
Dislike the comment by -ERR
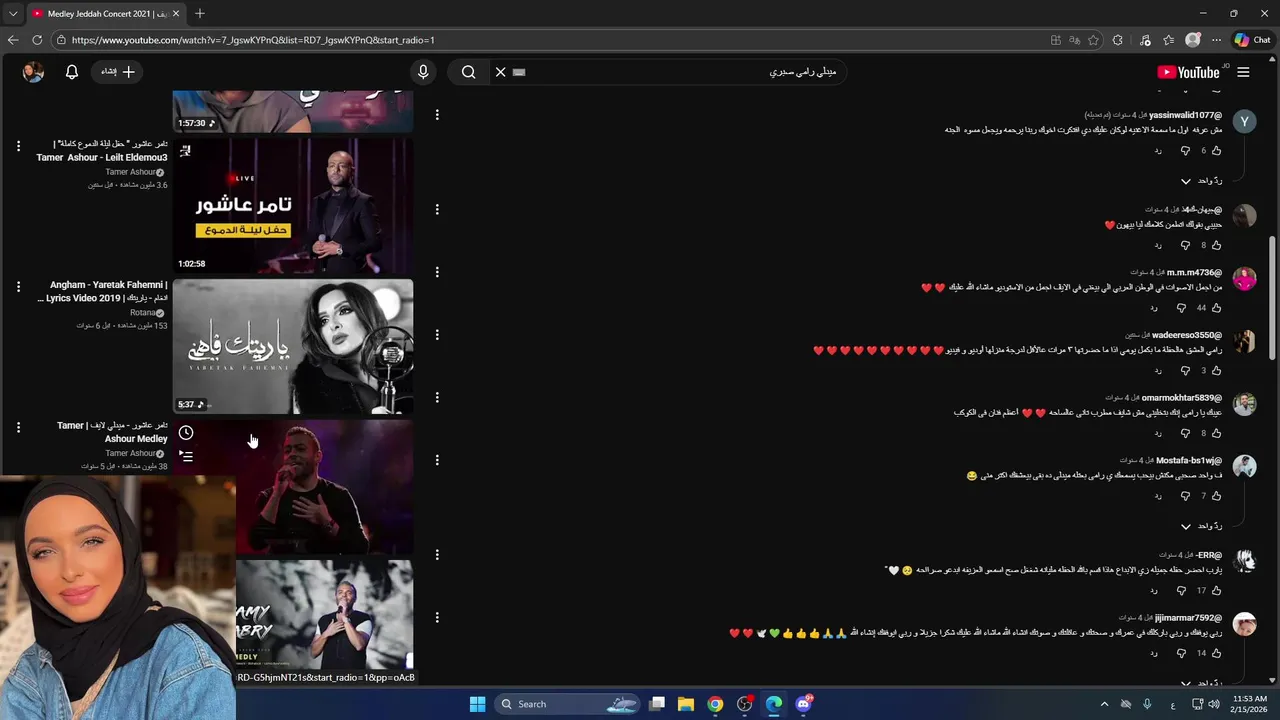[1181, 590]
